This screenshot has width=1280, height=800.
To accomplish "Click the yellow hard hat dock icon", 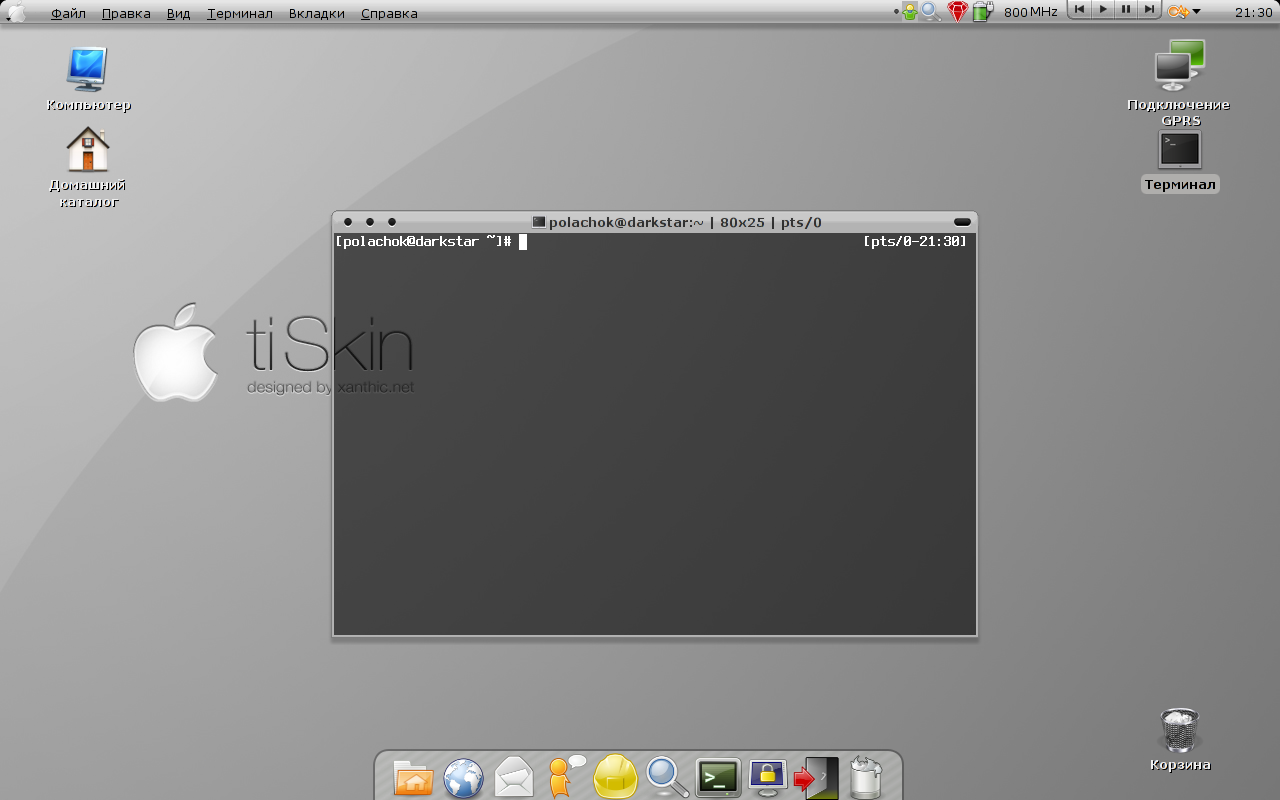I will (x=615, y=777).
